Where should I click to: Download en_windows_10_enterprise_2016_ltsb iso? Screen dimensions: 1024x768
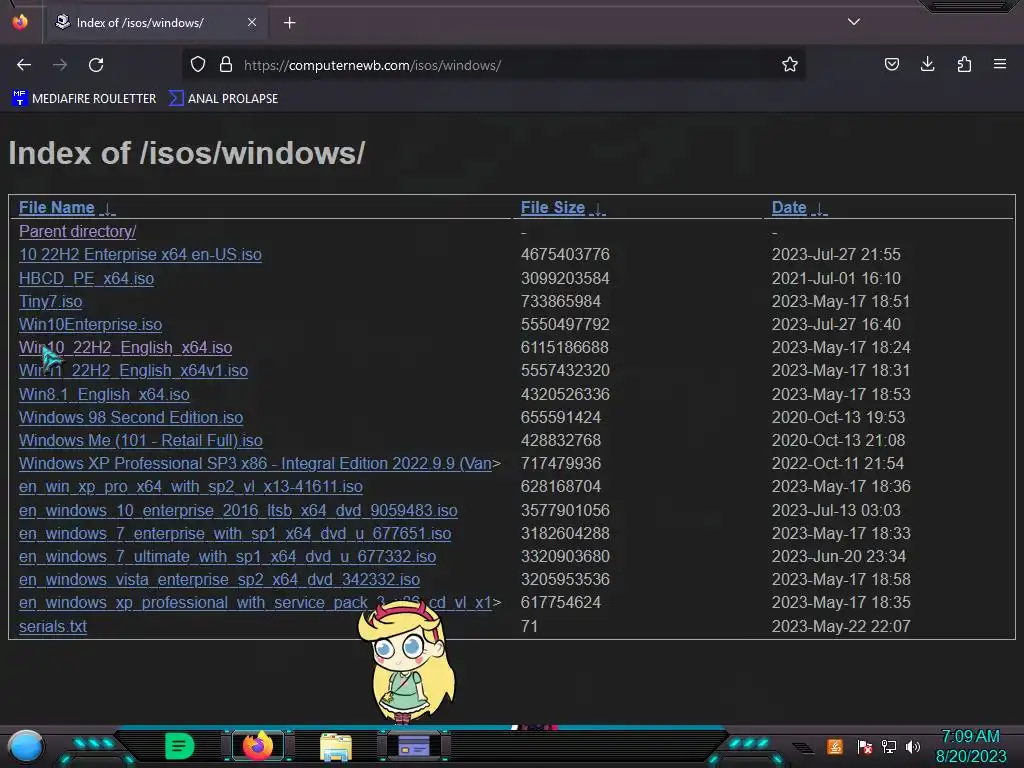tap(238, 511)
